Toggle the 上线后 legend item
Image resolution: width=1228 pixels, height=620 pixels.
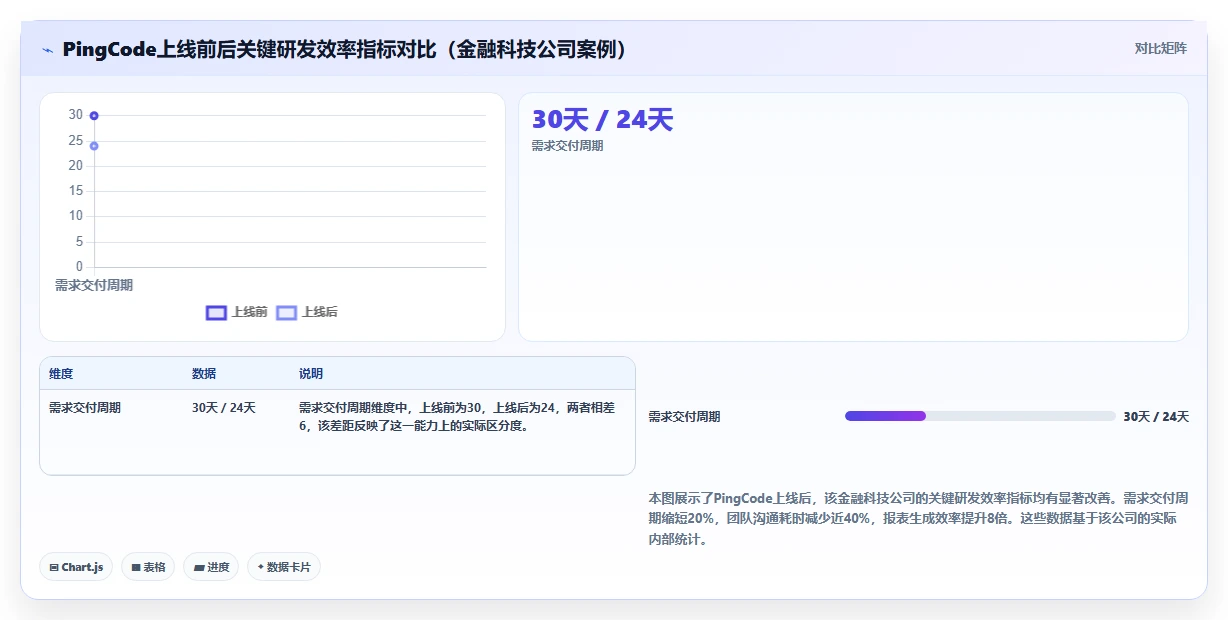(307, 312)
